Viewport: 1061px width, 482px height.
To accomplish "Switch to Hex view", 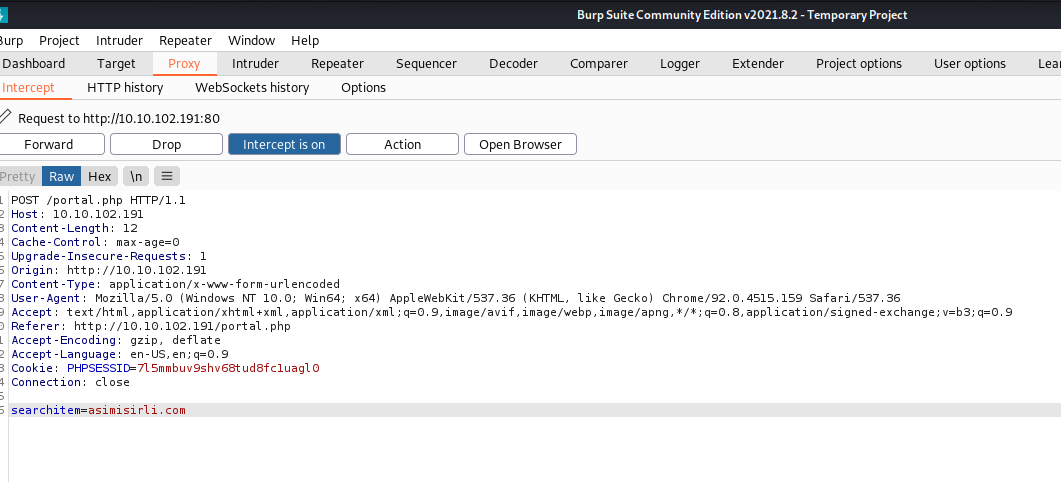I will (99, 176).
